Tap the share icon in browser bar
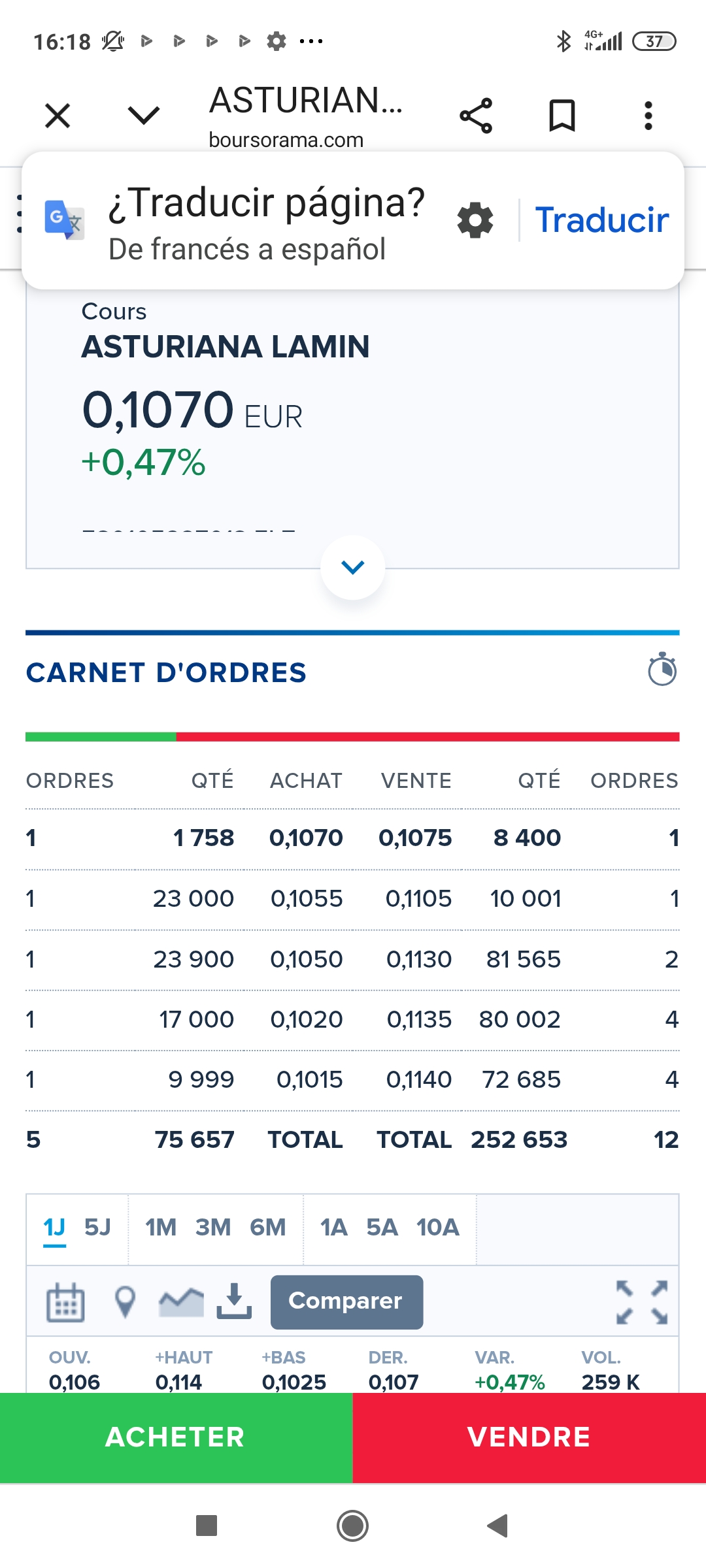The height and width of the screenshot is (1568, 706). click(x=476, y=116)
